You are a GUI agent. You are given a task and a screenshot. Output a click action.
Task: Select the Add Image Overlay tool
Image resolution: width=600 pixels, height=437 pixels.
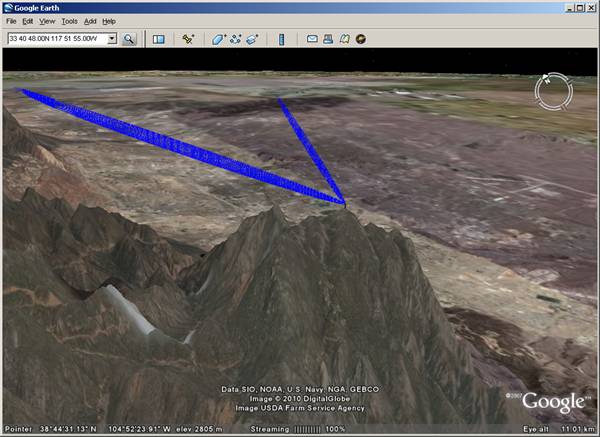[x=252, y=39]
